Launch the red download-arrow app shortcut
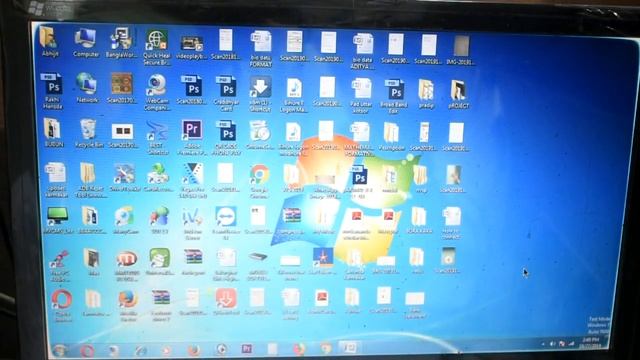The height and width of the screenshot is (360, 640). (226, 301)
